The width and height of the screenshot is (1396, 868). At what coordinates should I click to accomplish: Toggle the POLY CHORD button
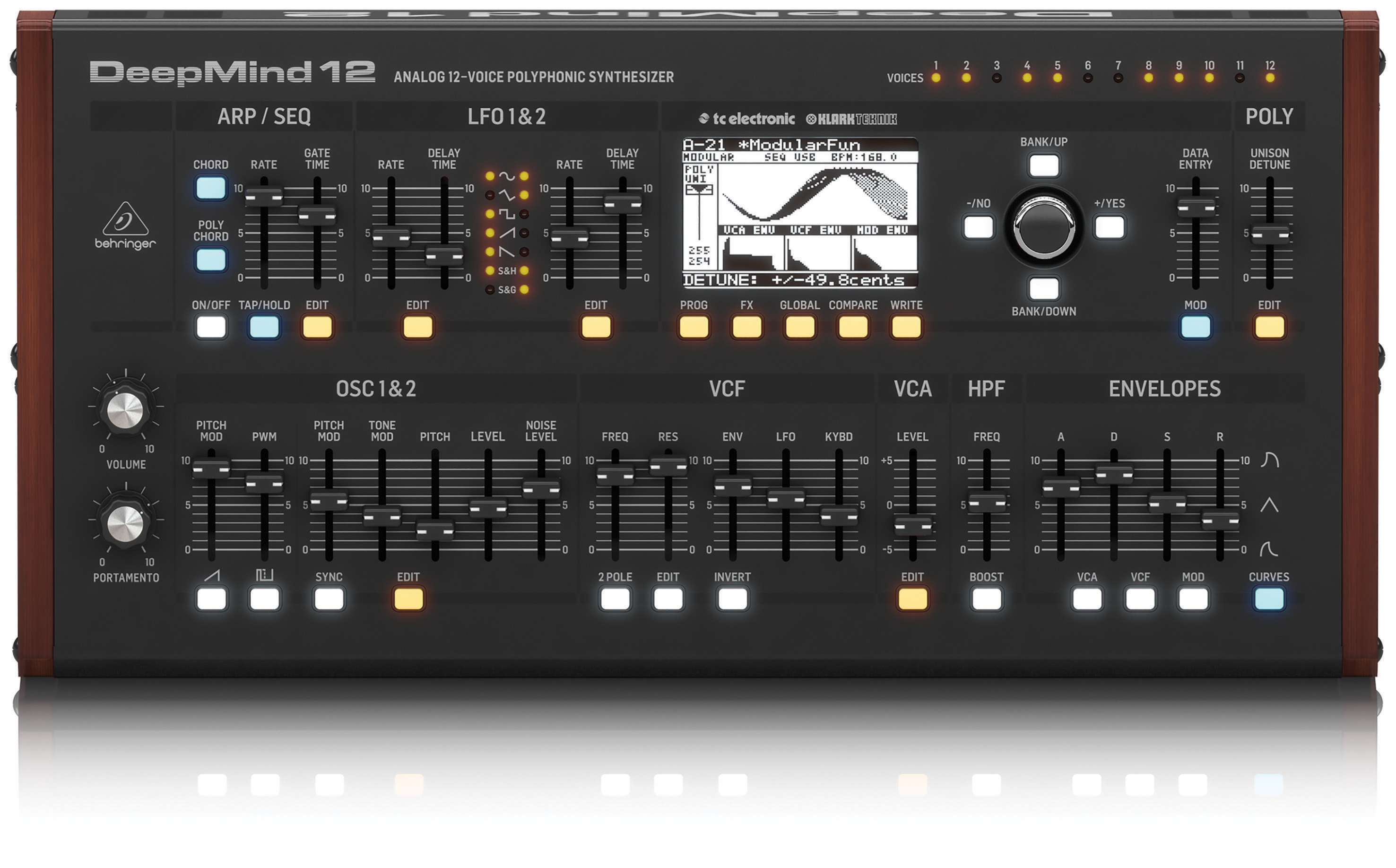tap(211, 260)
